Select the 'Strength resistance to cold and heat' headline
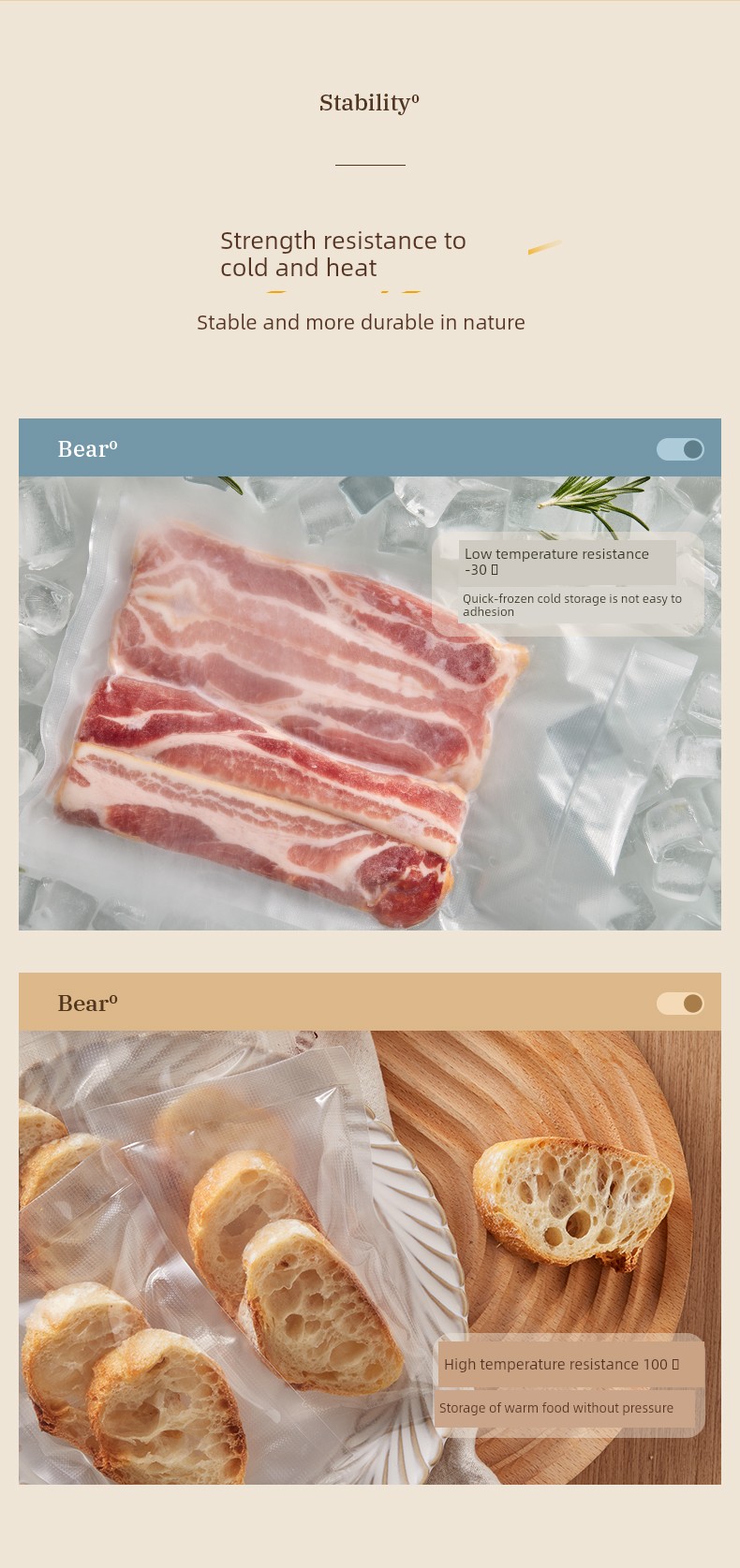The image size is (740, 1568). [x=343, y=254]
